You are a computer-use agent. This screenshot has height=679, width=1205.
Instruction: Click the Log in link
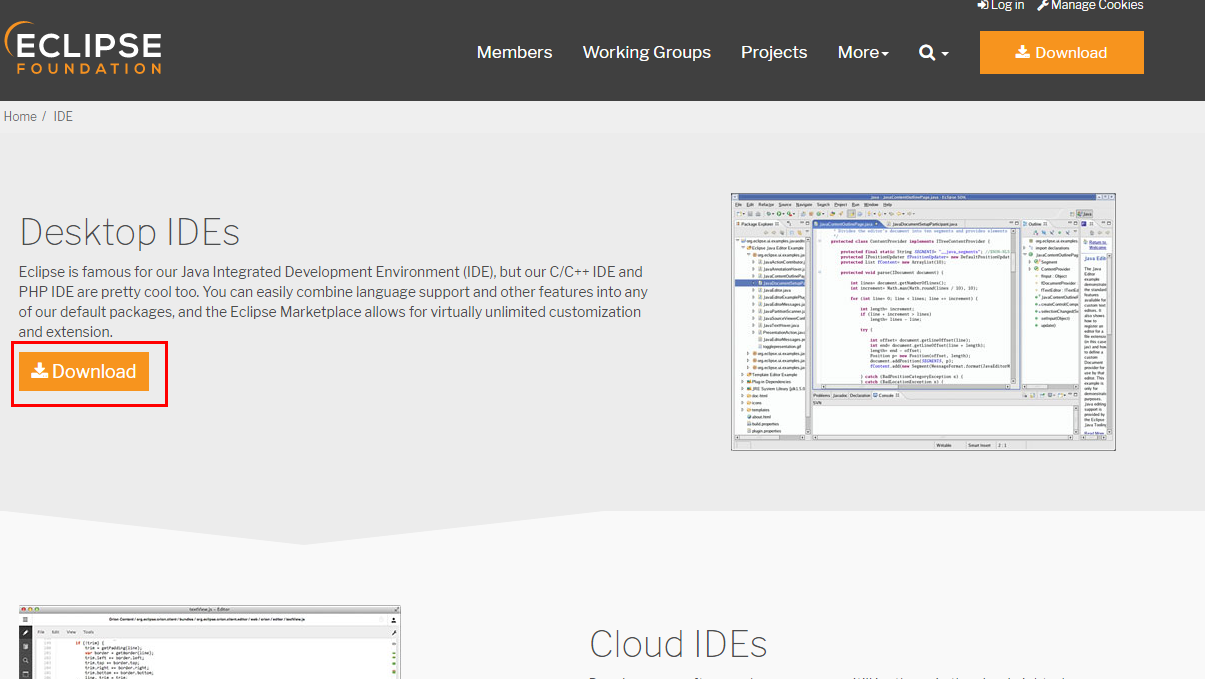[1000, 5]
